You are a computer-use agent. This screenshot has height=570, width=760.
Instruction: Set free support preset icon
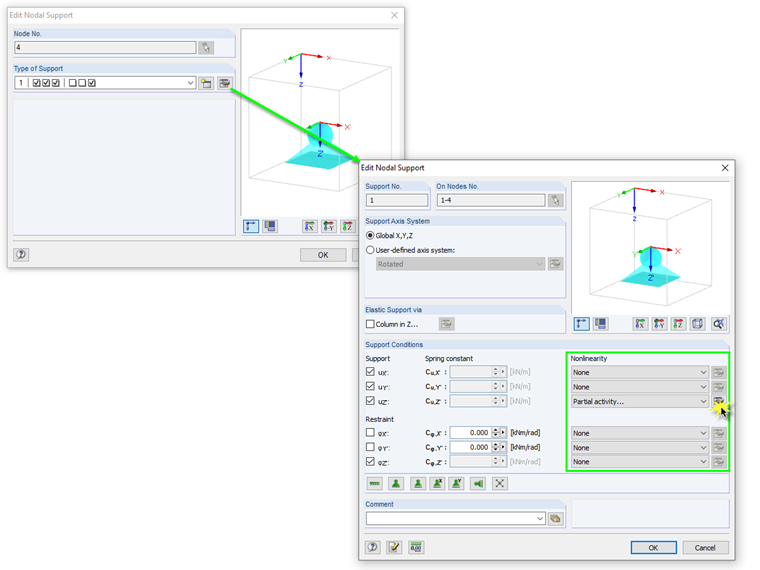click(x=375, y=483)
